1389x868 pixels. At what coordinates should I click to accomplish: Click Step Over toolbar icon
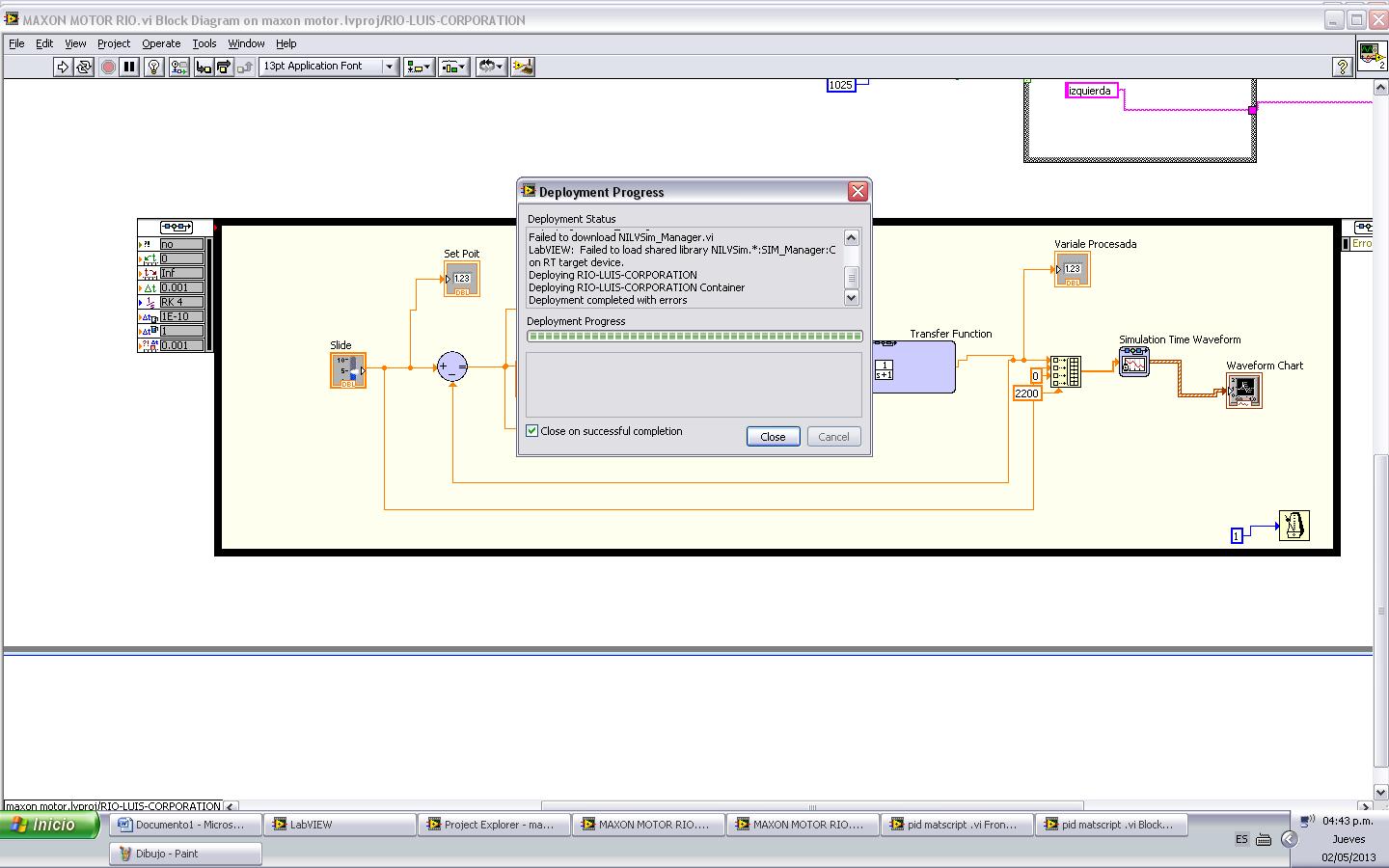pos(224,67)
